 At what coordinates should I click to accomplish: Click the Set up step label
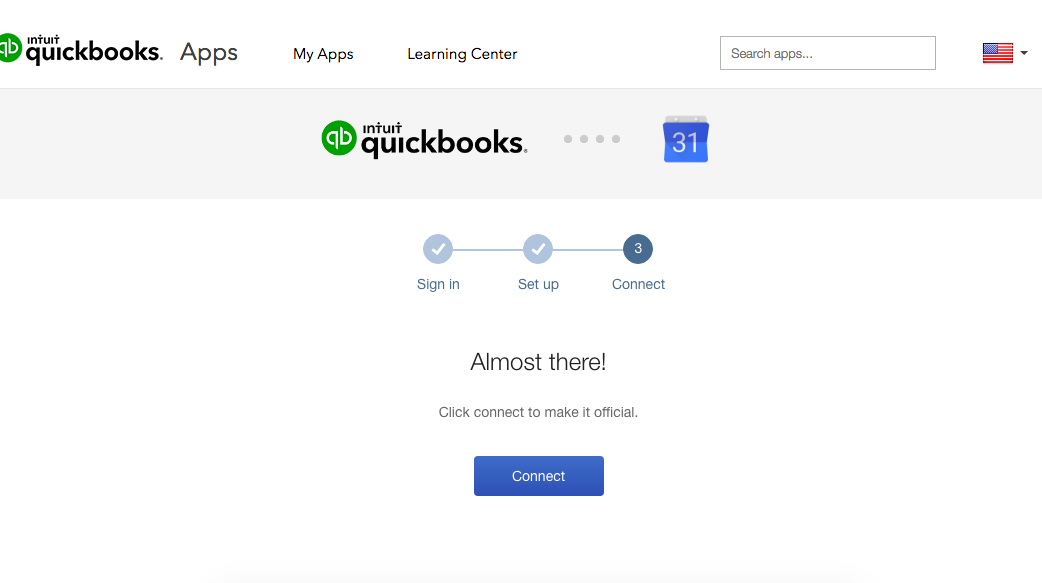[x=538, y=284]
